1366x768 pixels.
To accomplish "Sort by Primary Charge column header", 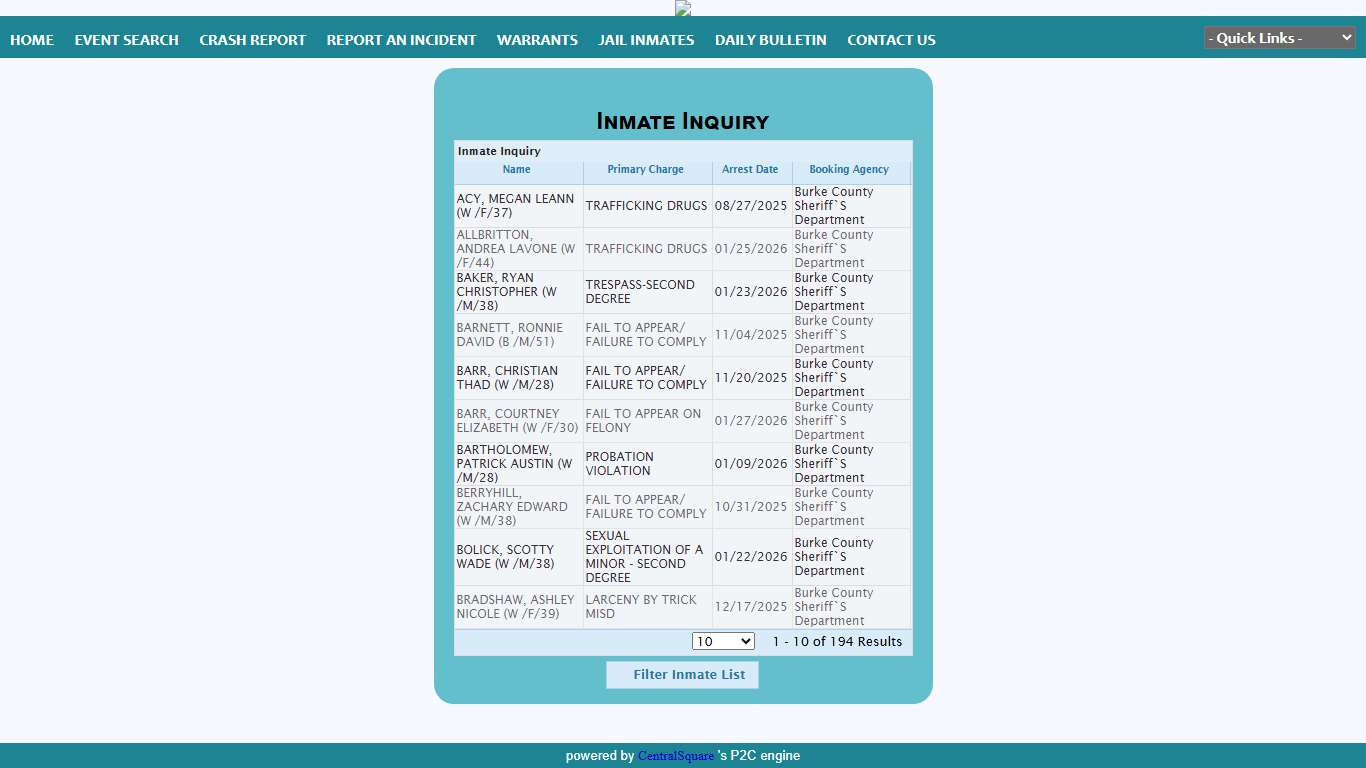I will pos(646,170).
